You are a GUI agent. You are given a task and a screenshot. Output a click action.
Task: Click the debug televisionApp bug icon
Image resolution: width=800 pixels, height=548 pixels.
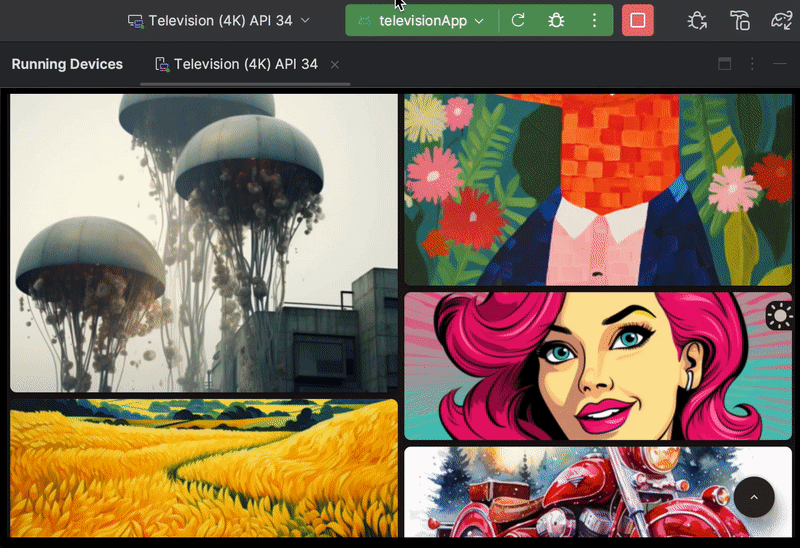click(x=556, y=20)
